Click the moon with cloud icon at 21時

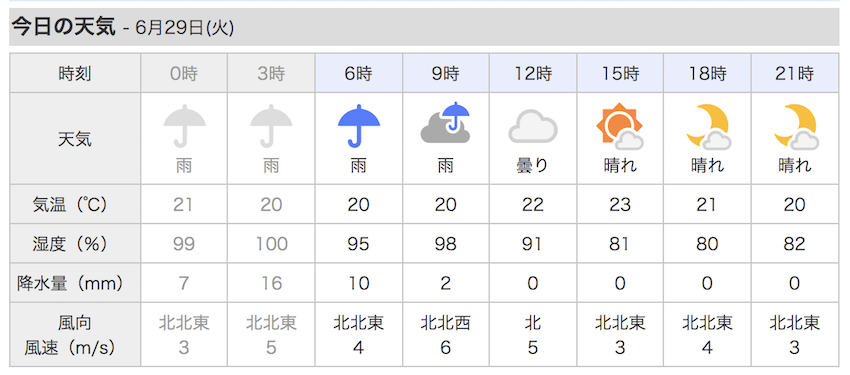pyautogui.click(x=795, y=127)
